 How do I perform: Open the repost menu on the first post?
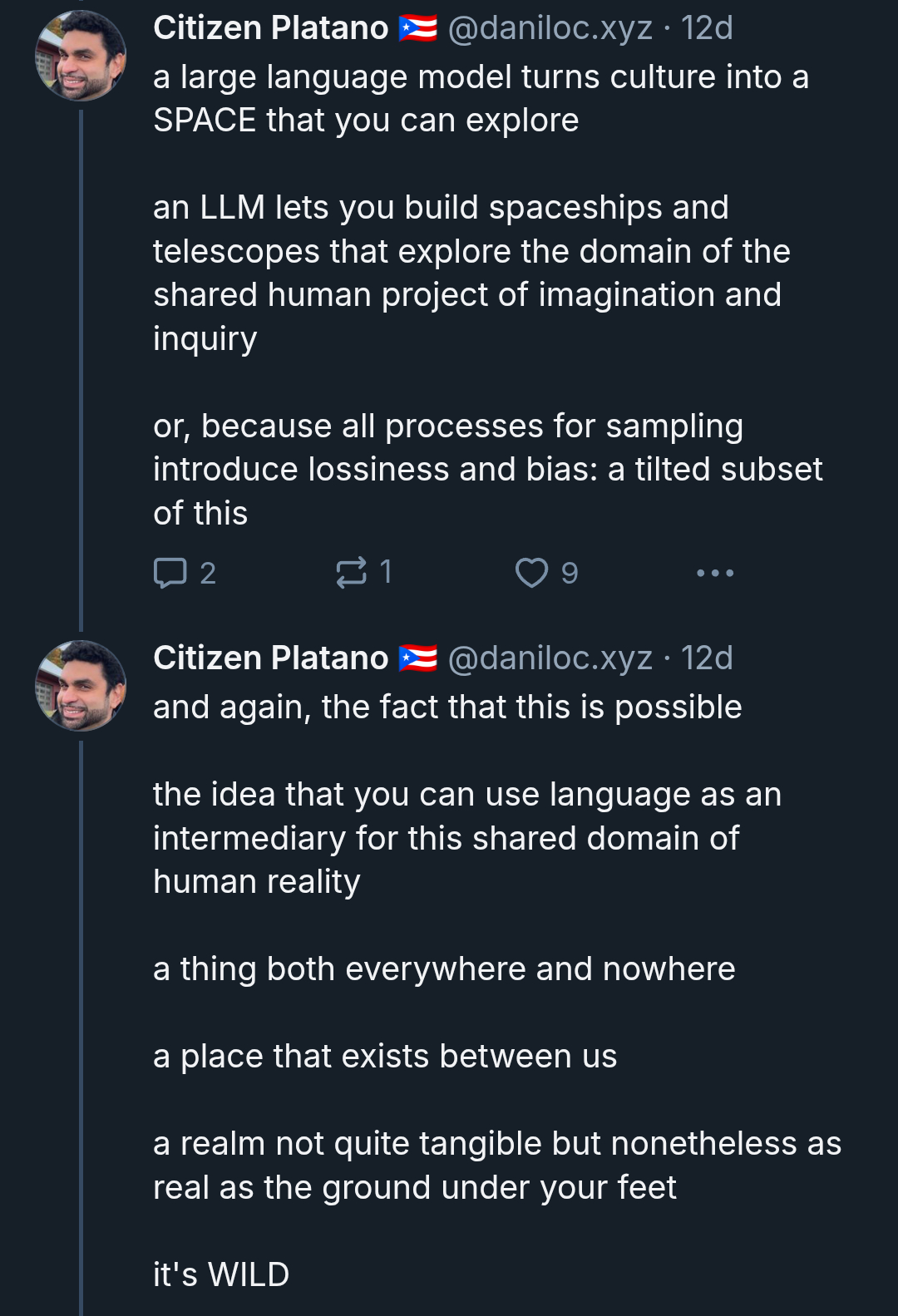(351, 573)
